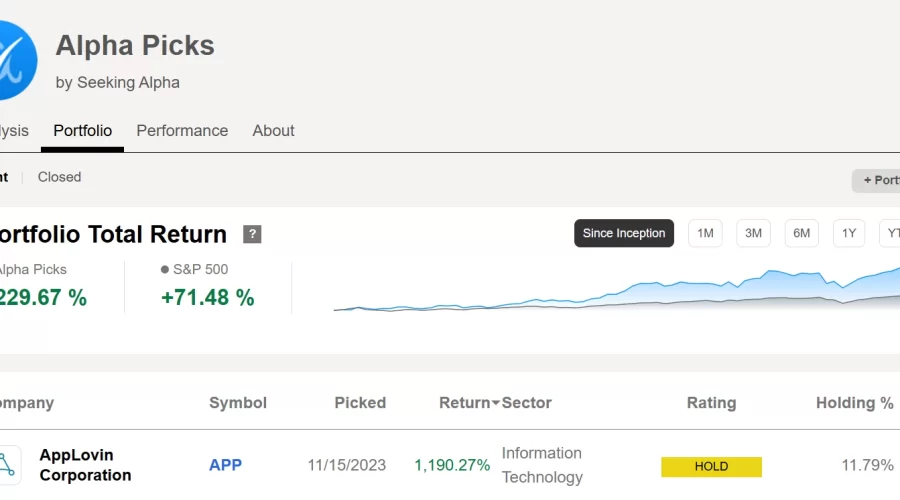Click the AppLovin company logo icon
Screen dimensions: 900x500
pyautogui.click(x=9, y=465)
